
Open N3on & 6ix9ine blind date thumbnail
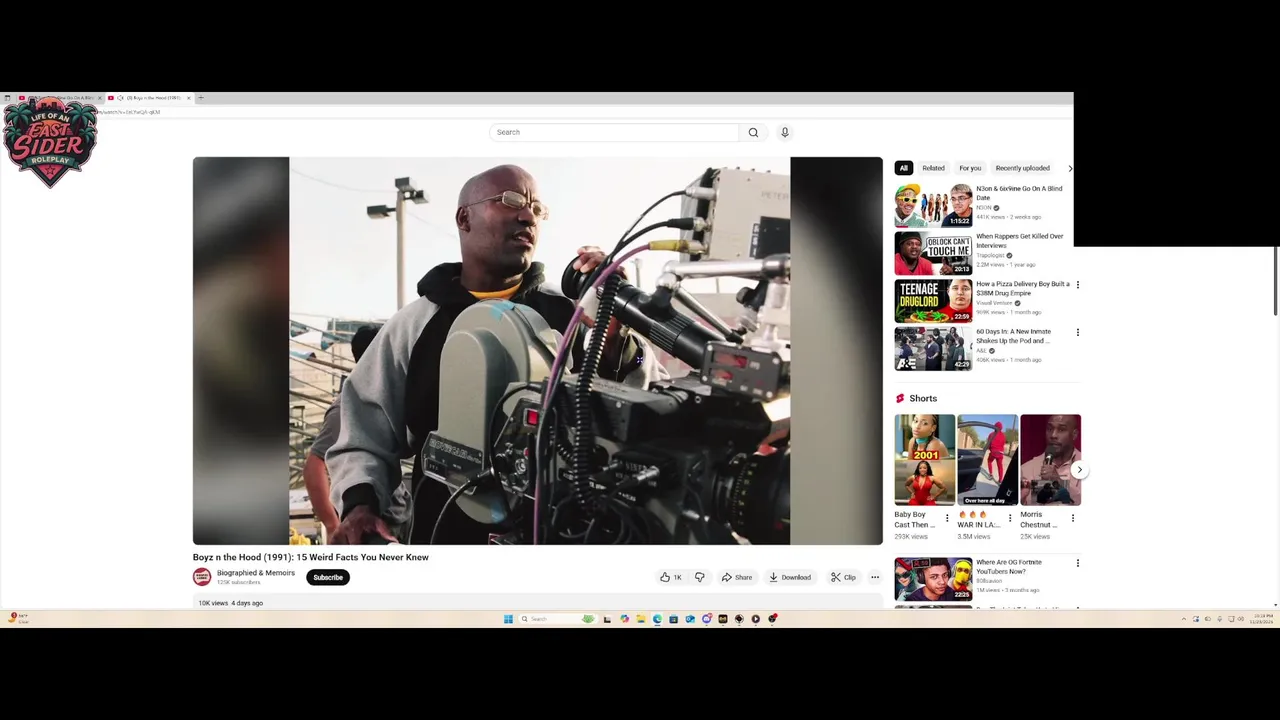(x=933, y=205)
